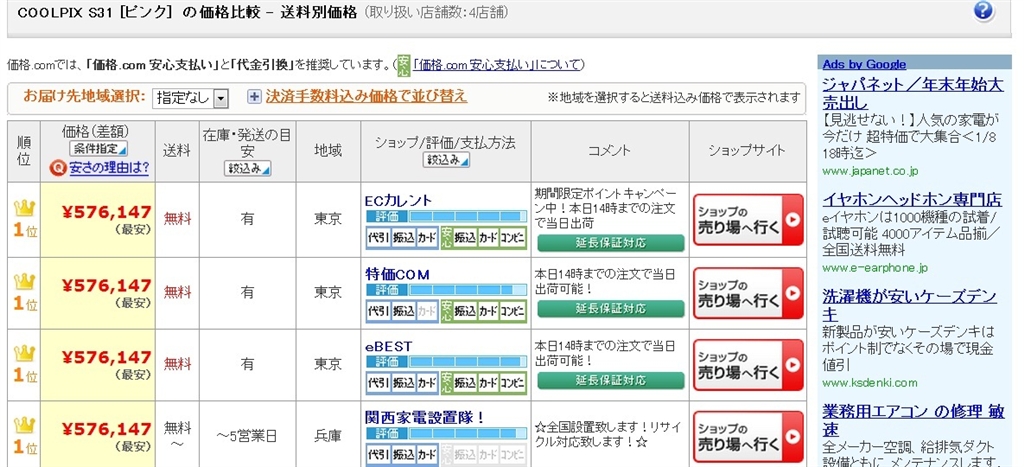Click the 評価 rating bar for 関西家電設置隊
Viewport: 1024px width, 467px height.
446,433
